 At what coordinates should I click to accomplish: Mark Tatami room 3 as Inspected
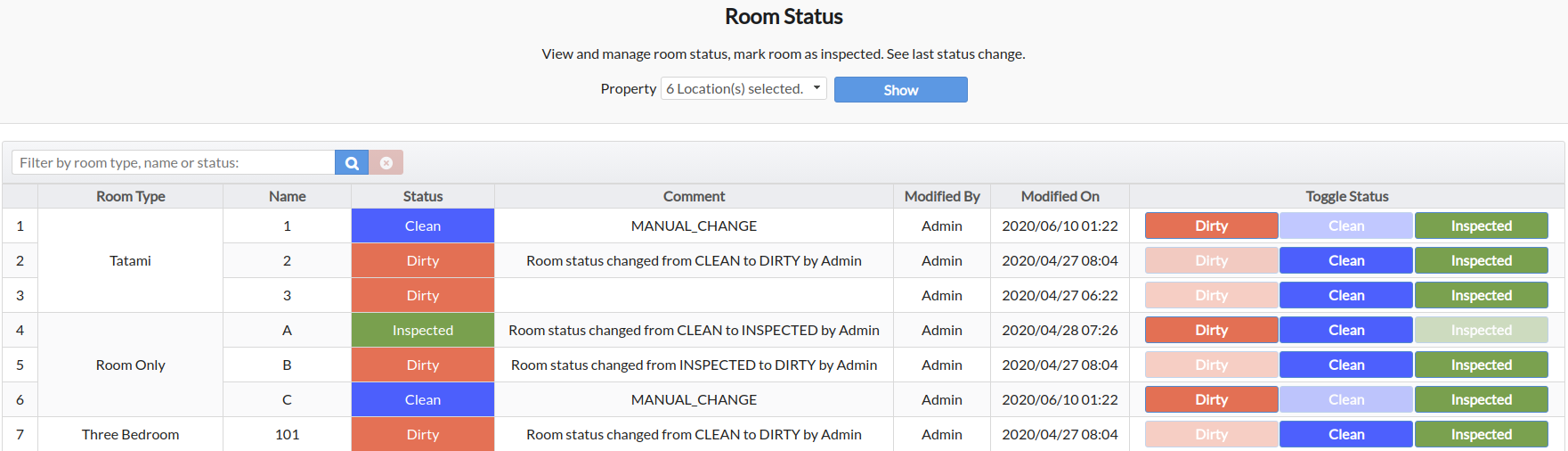tap(1481, 296)
